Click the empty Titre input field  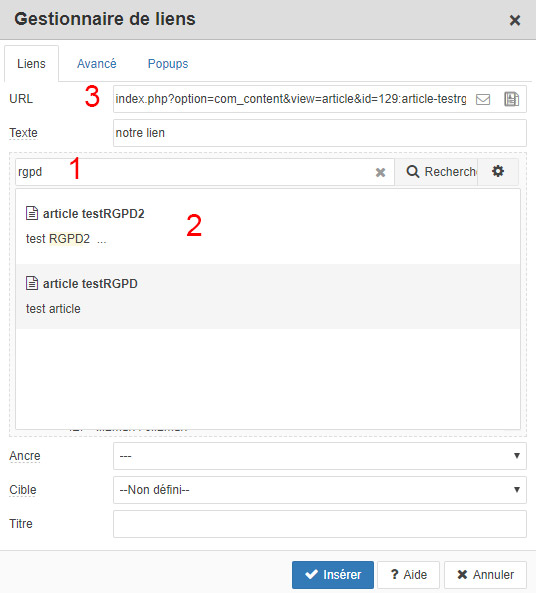(x=320, y=524)
